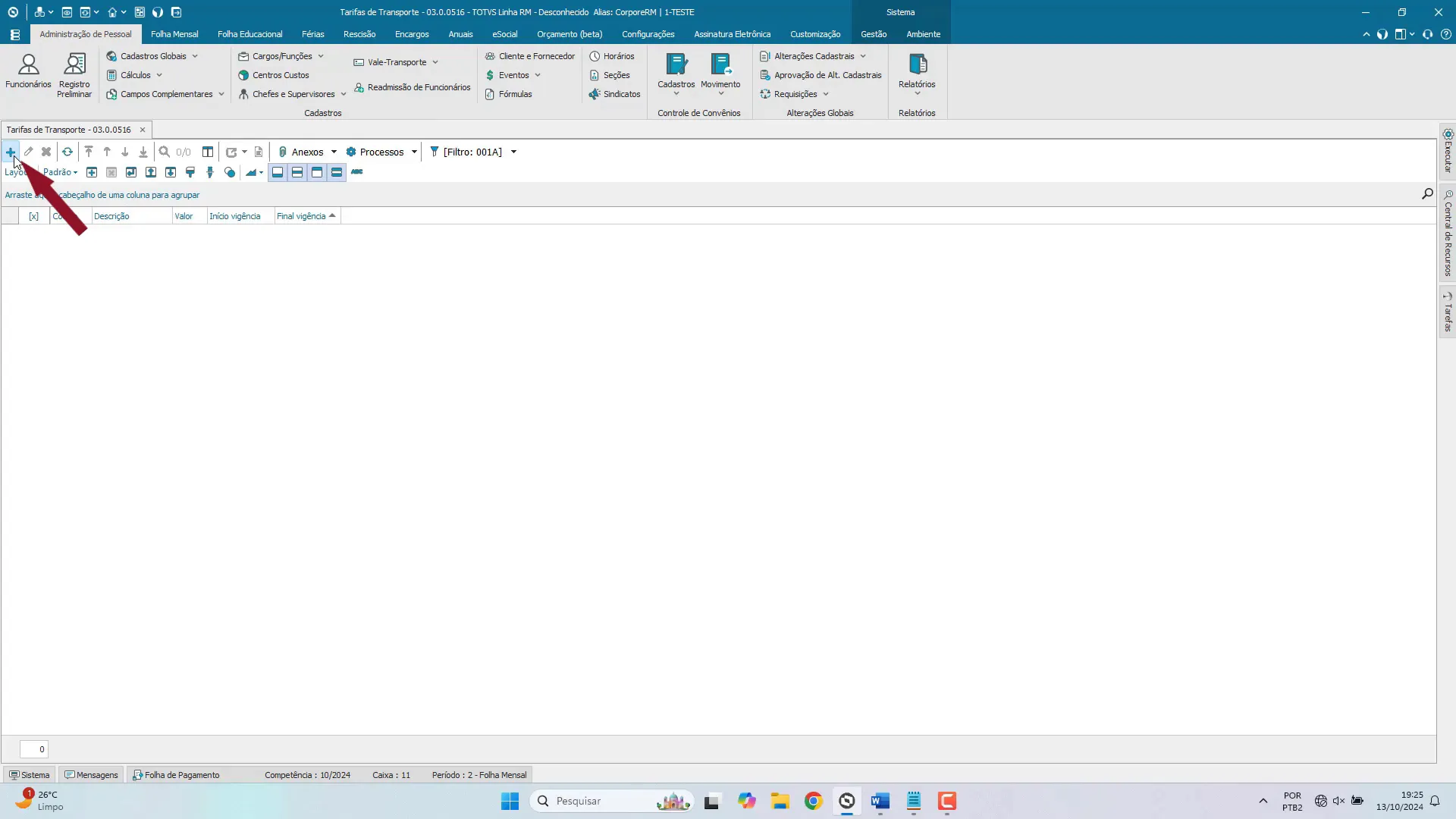Open the Relatórios ribbon button
Screen dimensions: 1456x819
[x=917, y=74]
